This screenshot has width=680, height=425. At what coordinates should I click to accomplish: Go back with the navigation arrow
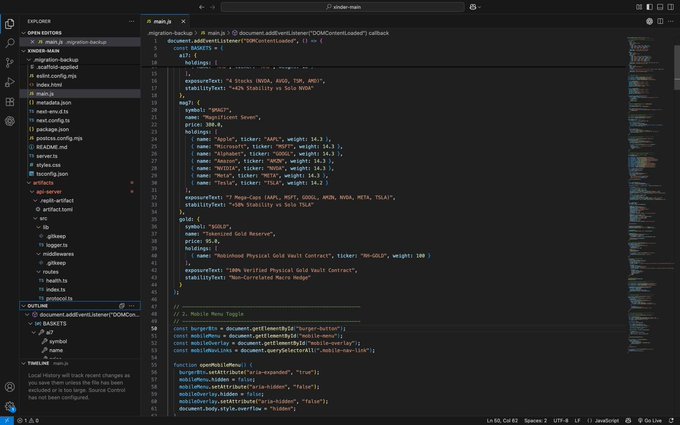202,7
